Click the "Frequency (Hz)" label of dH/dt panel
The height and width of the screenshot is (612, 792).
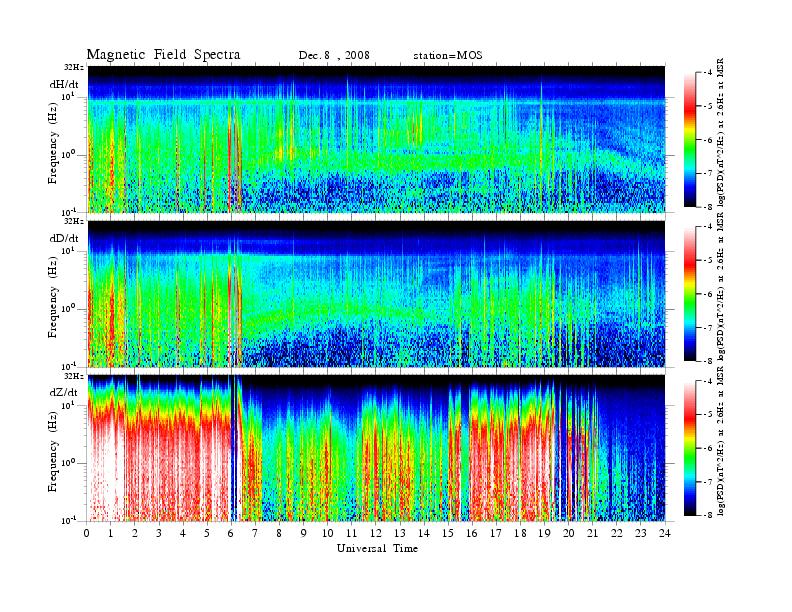[54, 143]
